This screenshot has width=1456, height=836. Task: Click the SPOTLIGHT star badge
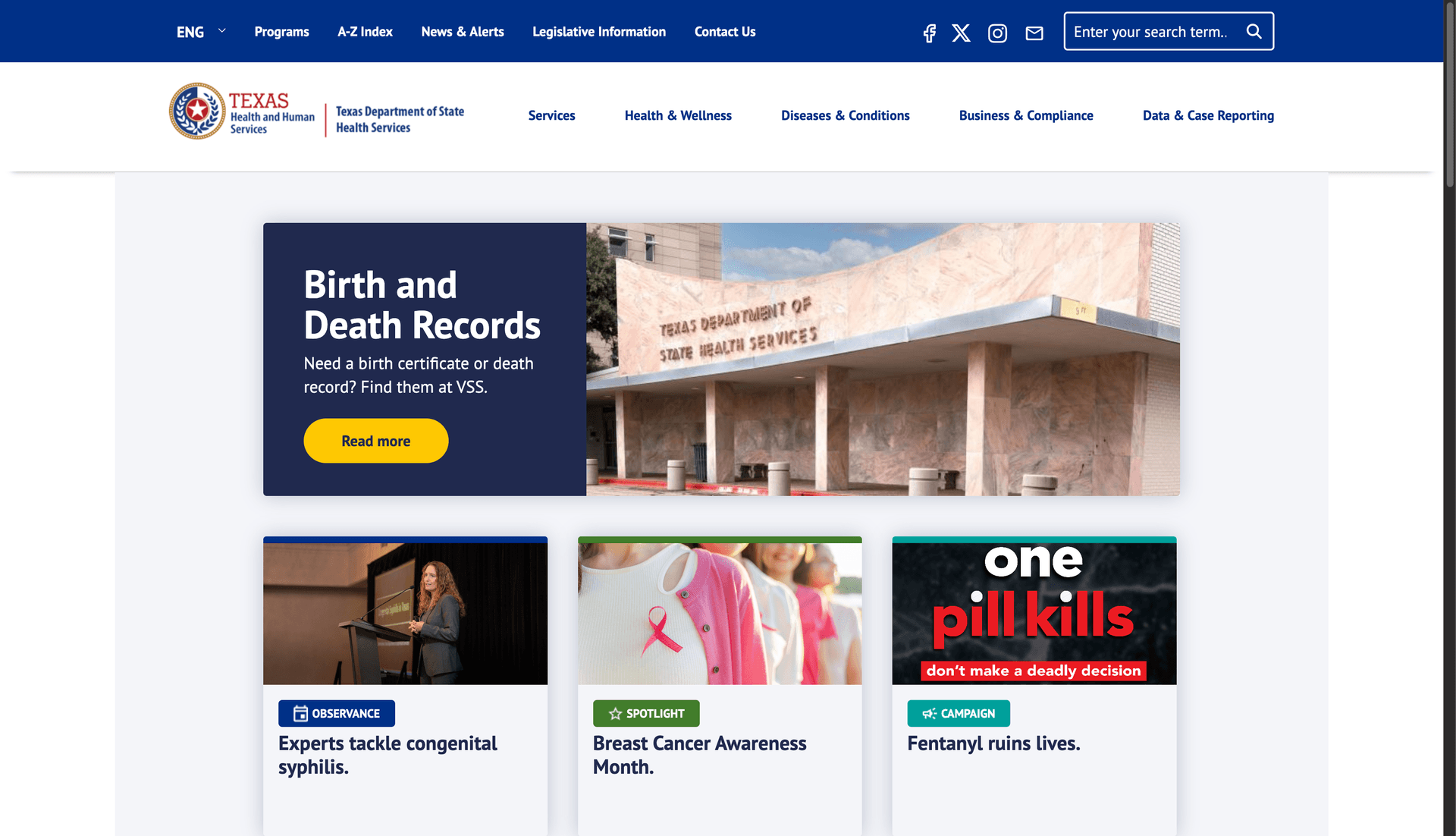[646, 713]
